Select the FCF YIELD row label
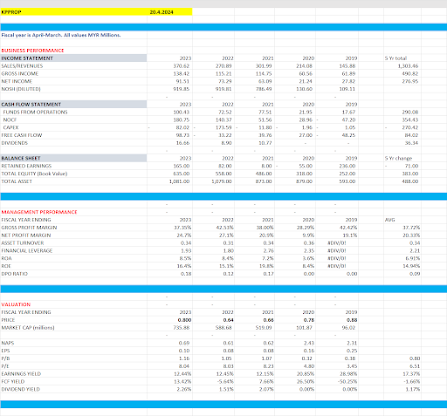Screen dimensions: 447x416 click(x=13, y=381)
